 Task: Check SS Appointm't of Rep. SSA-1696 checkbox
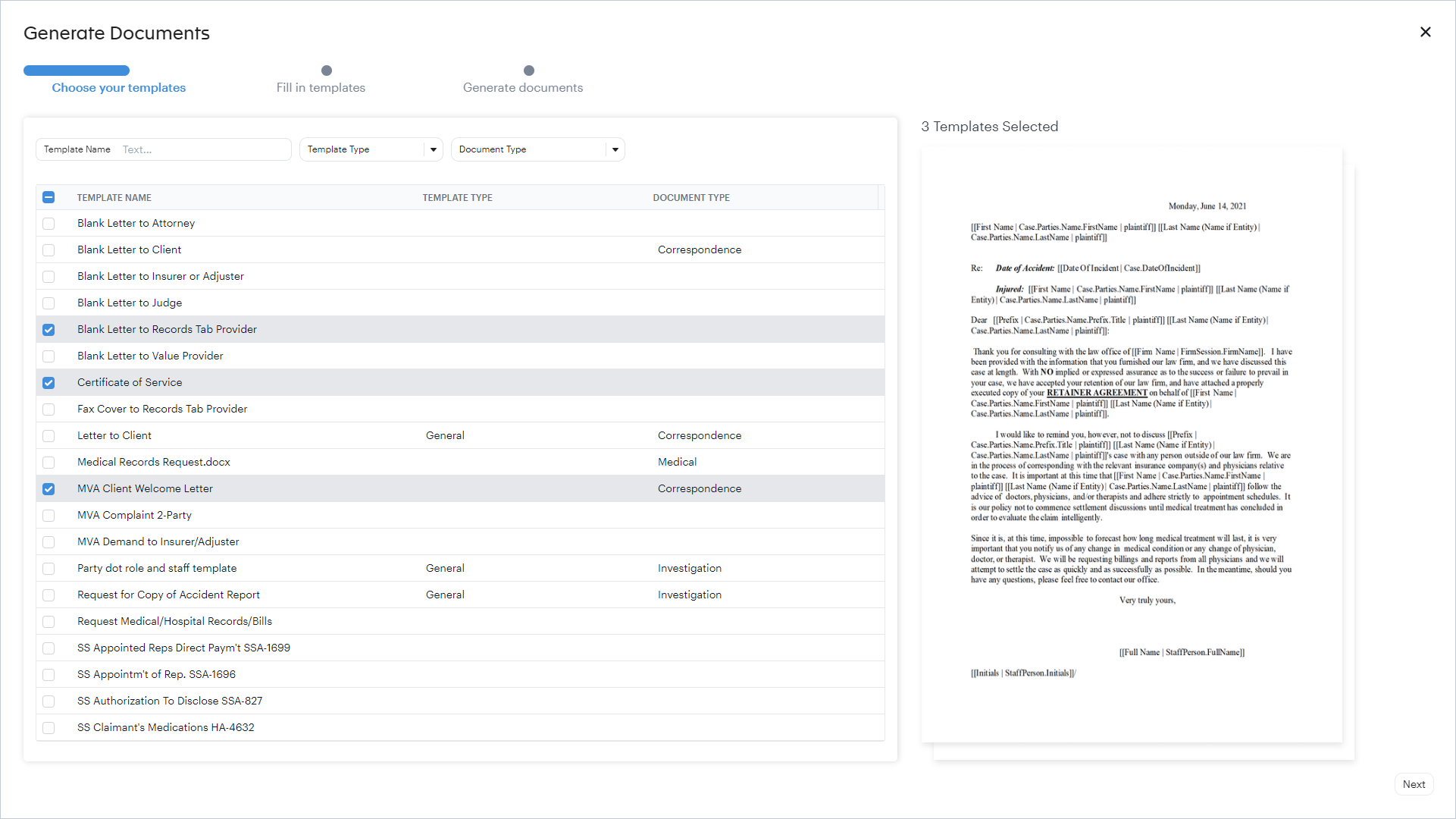click(49, 675)
